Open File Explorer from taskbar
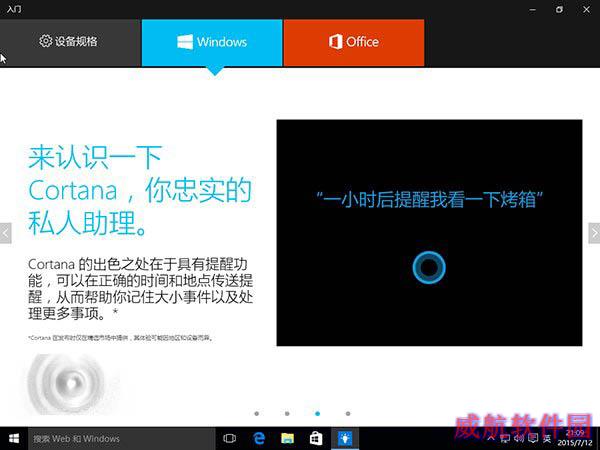This screenshot has height=450, width=600. [x=287, y=439]
